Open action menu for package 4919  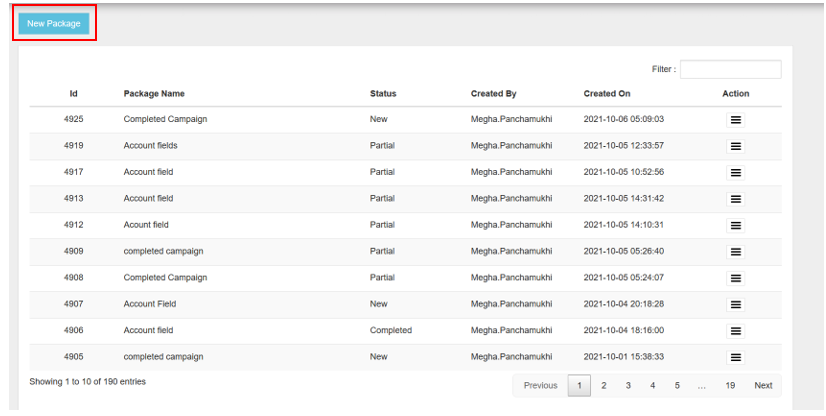[735, 146]
